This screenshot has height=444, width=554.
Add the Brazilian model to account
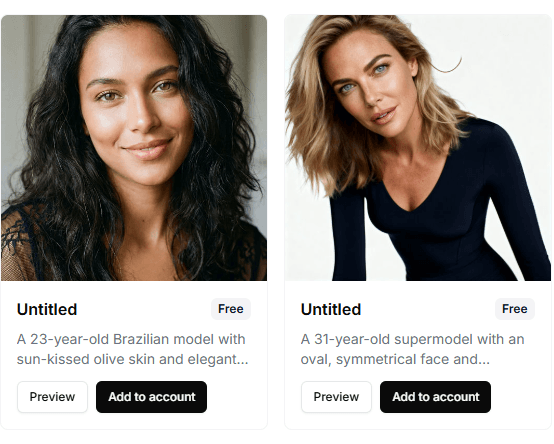pyautogui.click(x=152, y=397)
